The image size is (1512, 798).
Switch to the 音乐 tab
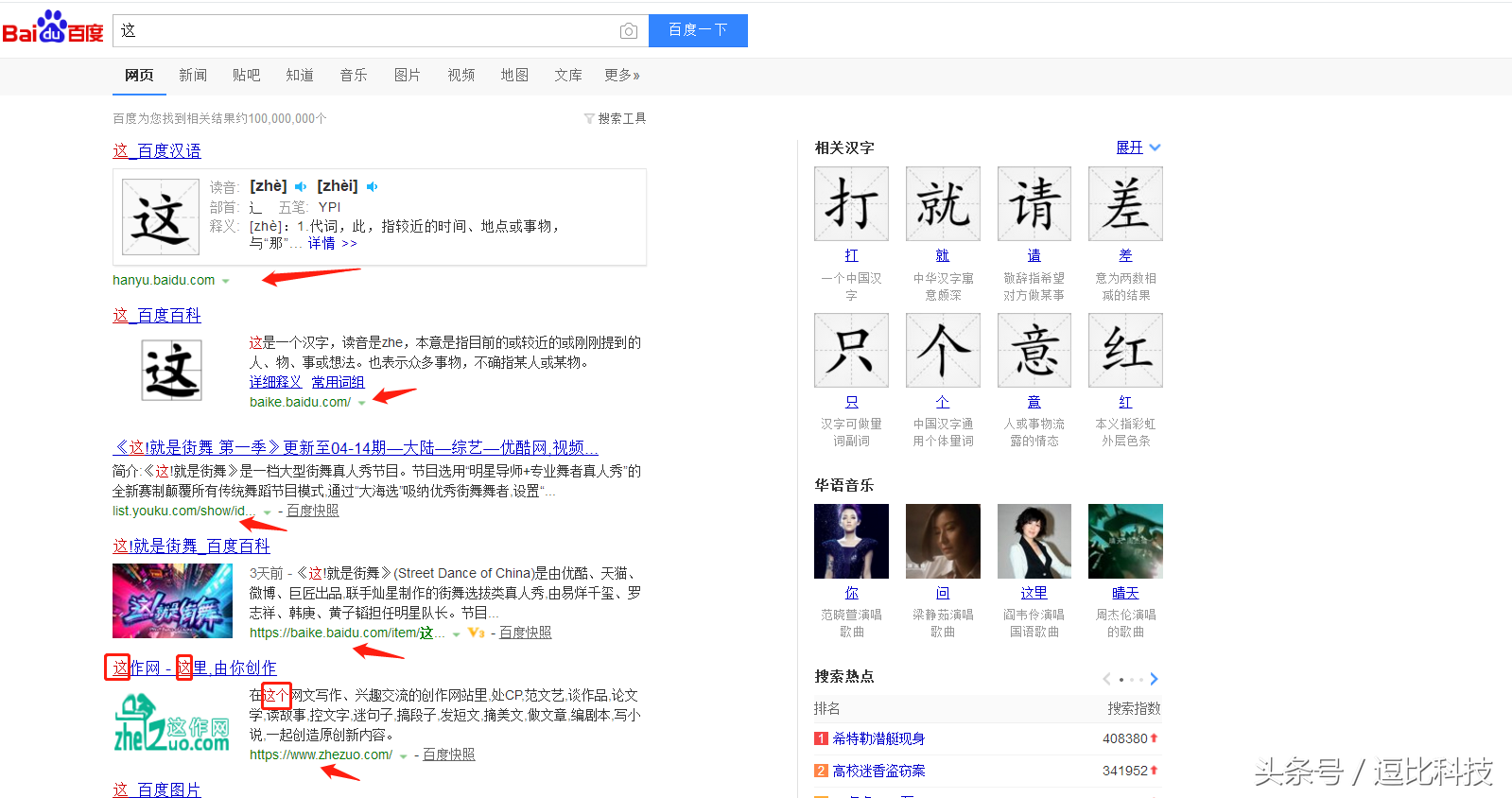tap(354, 75)
